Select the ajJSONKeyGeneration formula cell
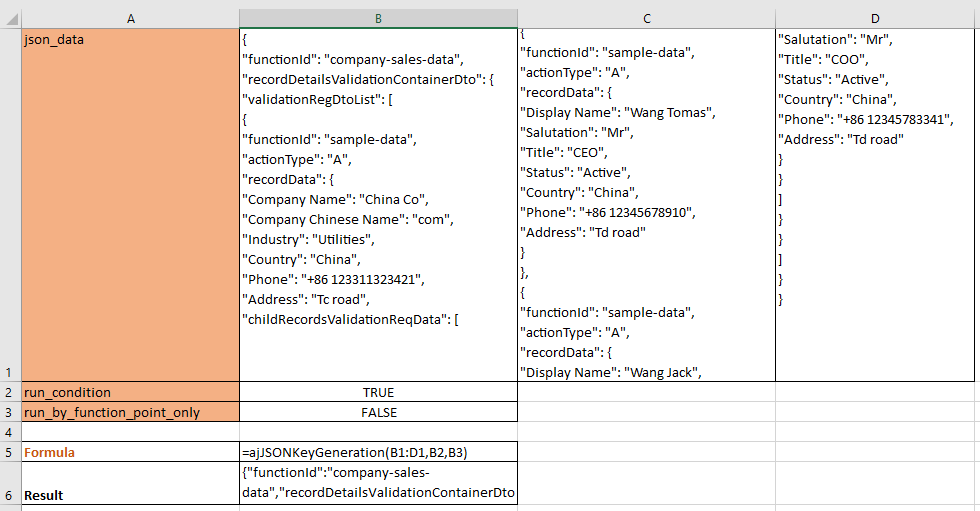The width and height of the screenshot is (980, 511). click(378, 452)
